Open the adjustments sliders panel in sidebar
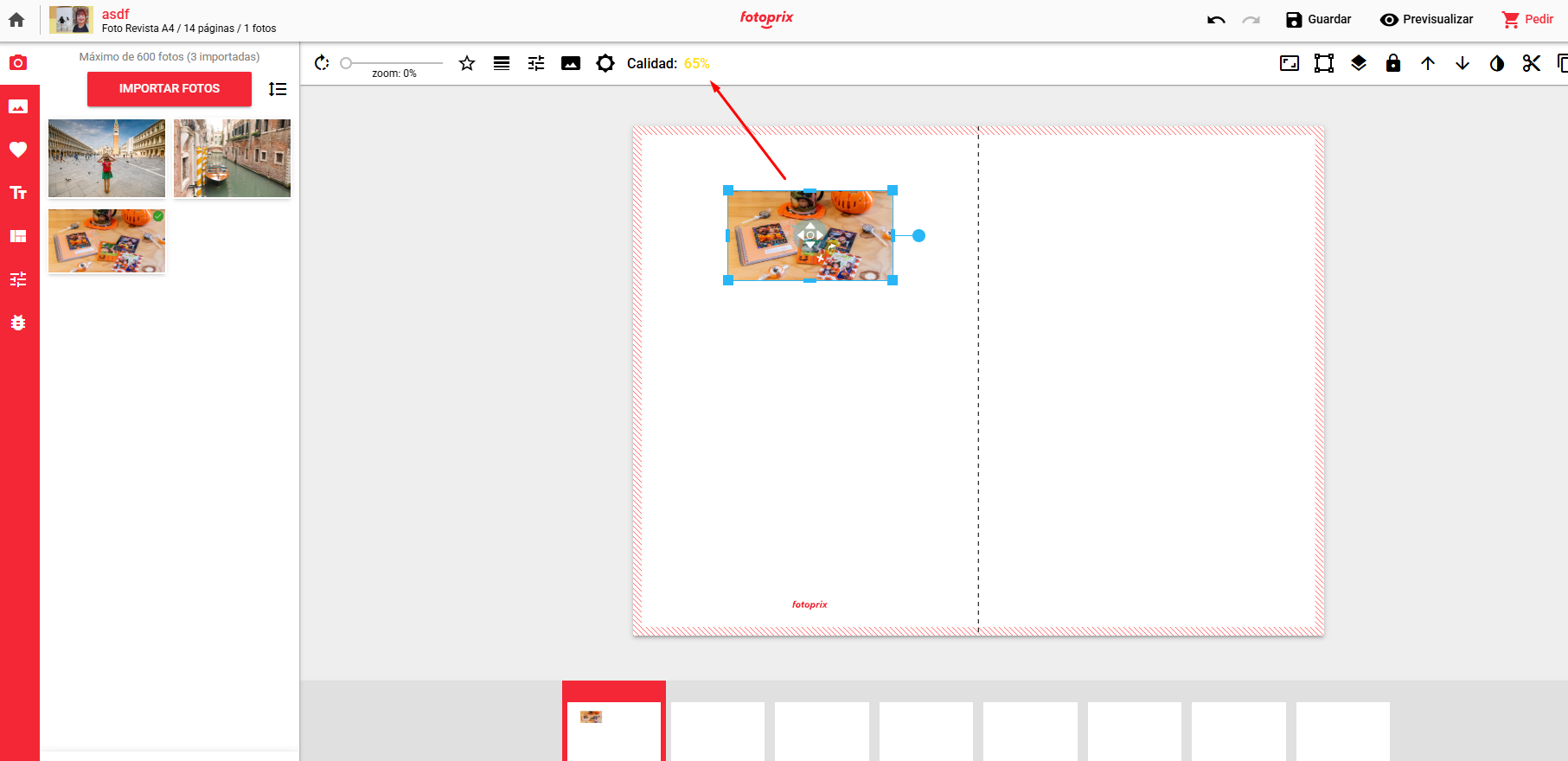Viewport: 1568px width, 761px height. click(x=18, y=279)
